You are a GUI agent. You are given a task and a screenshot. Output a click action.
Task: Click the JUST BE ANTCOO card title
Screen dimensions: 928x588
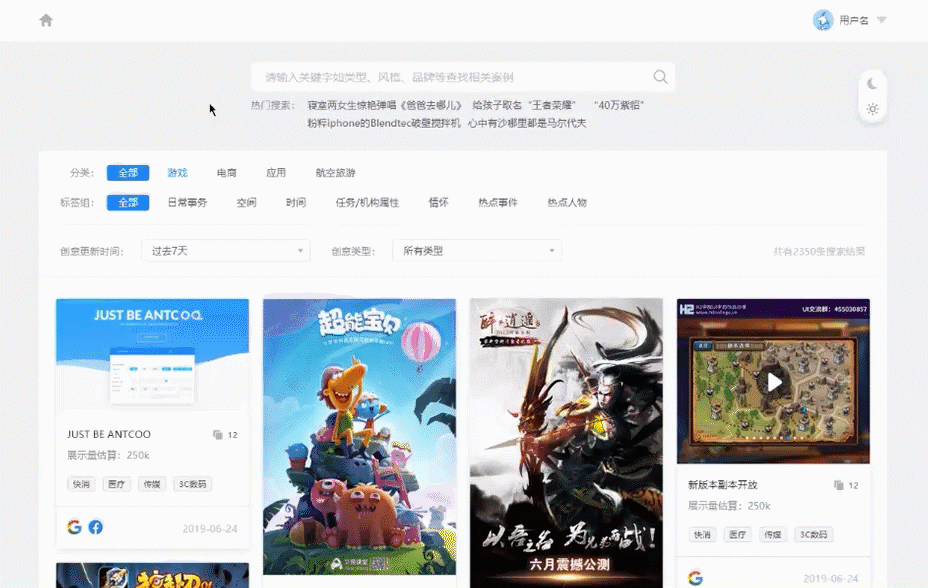click(x=109, y=434)
